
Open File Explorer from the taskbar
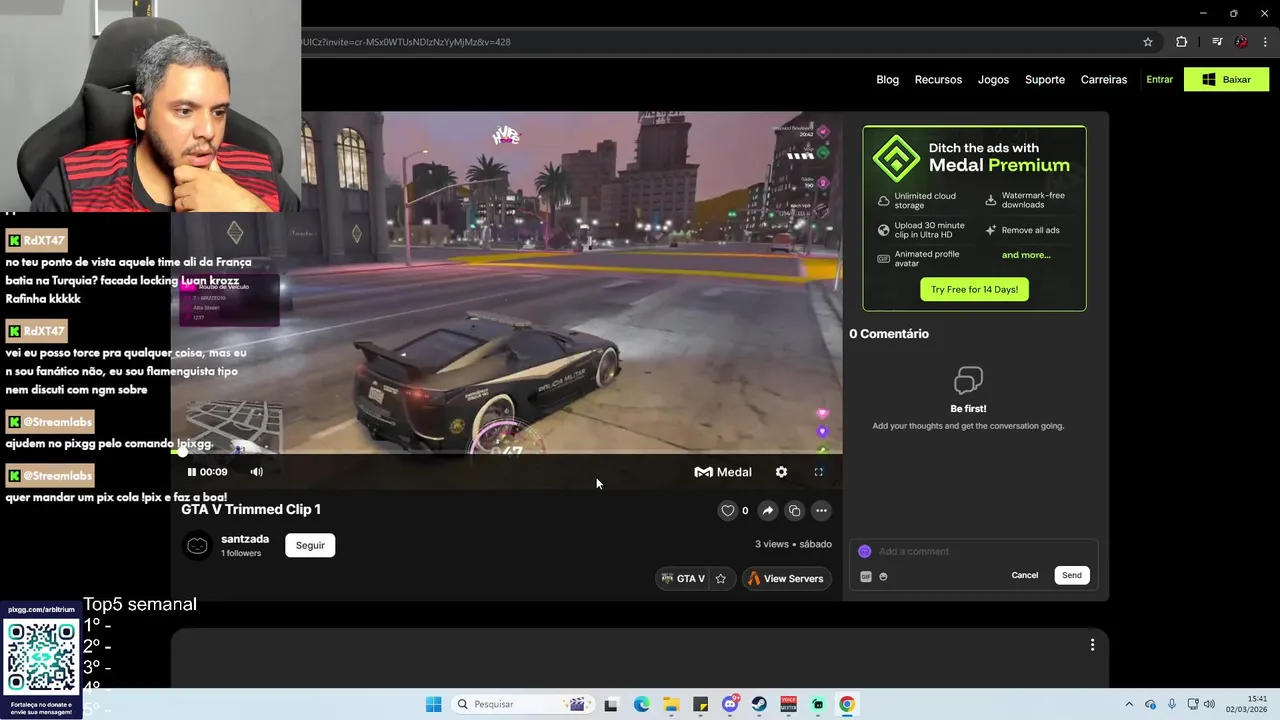[671, 704]
